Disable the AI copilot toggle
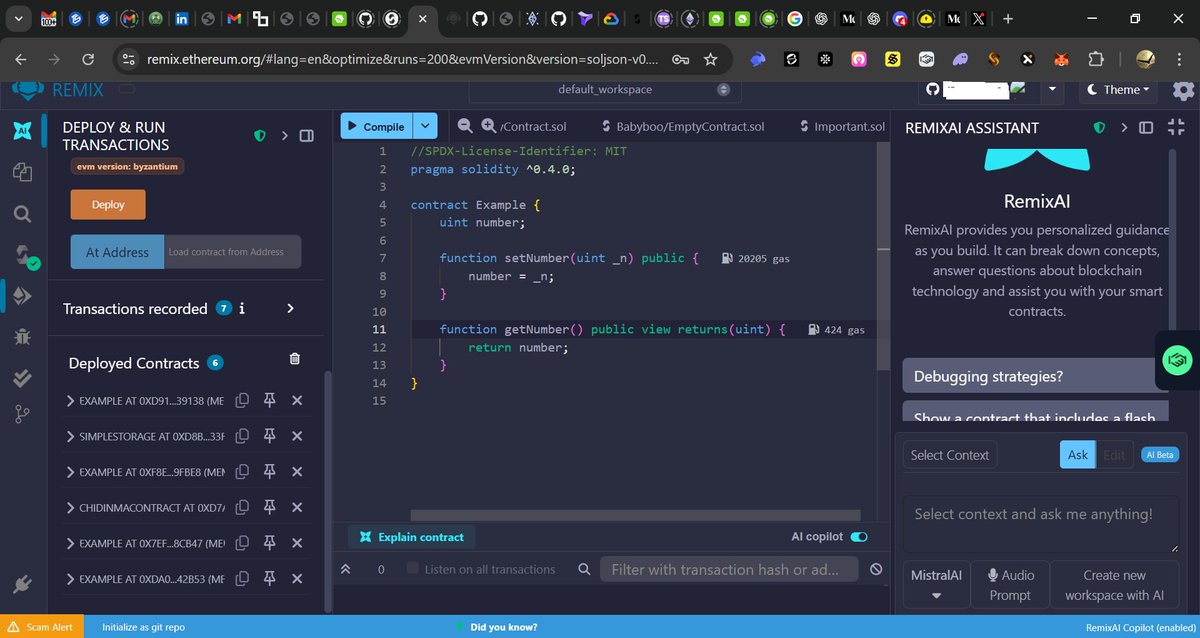 (860, 536)
